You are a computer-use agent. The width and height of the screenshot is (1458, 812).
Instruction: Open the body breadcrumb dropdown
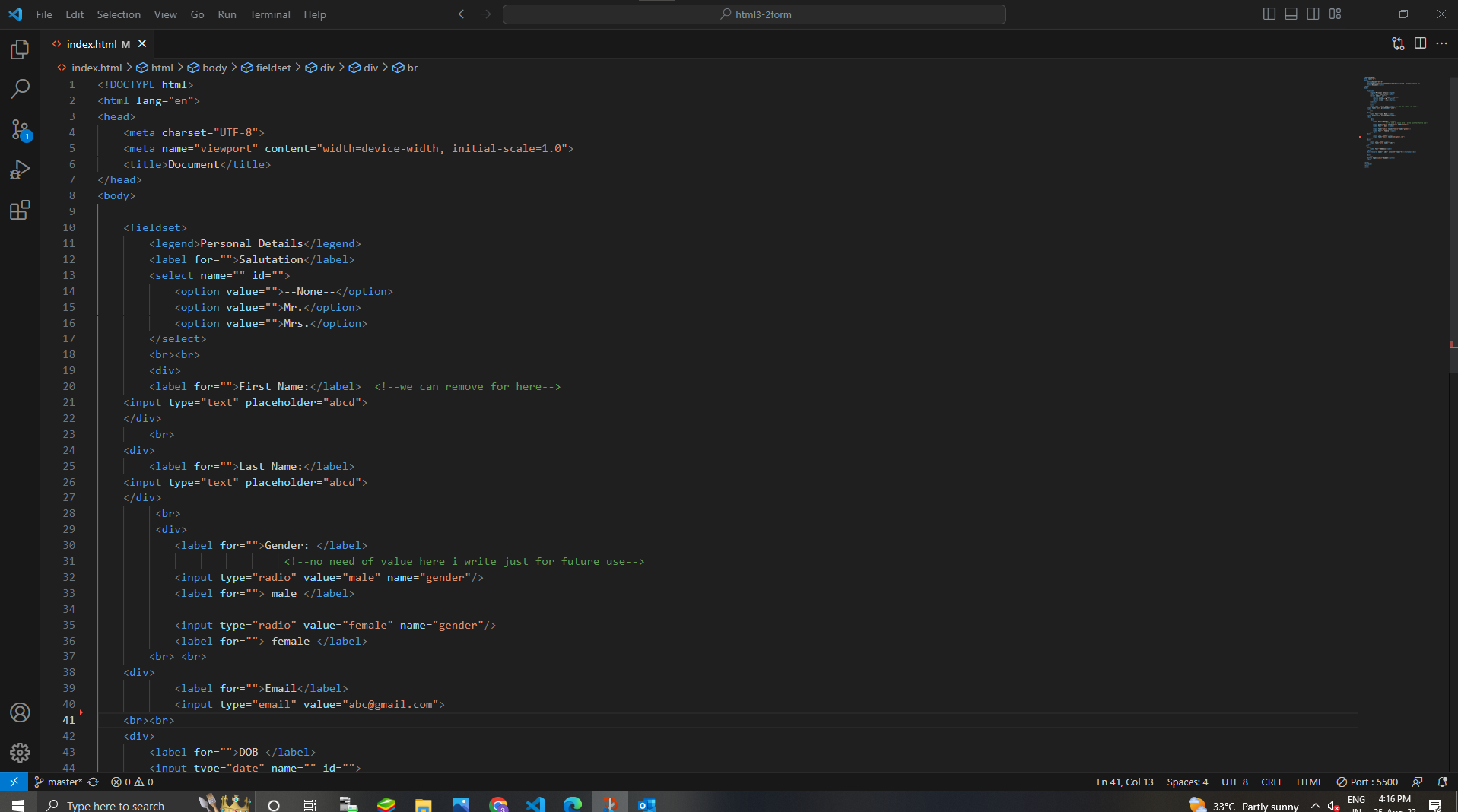point(214,68)
